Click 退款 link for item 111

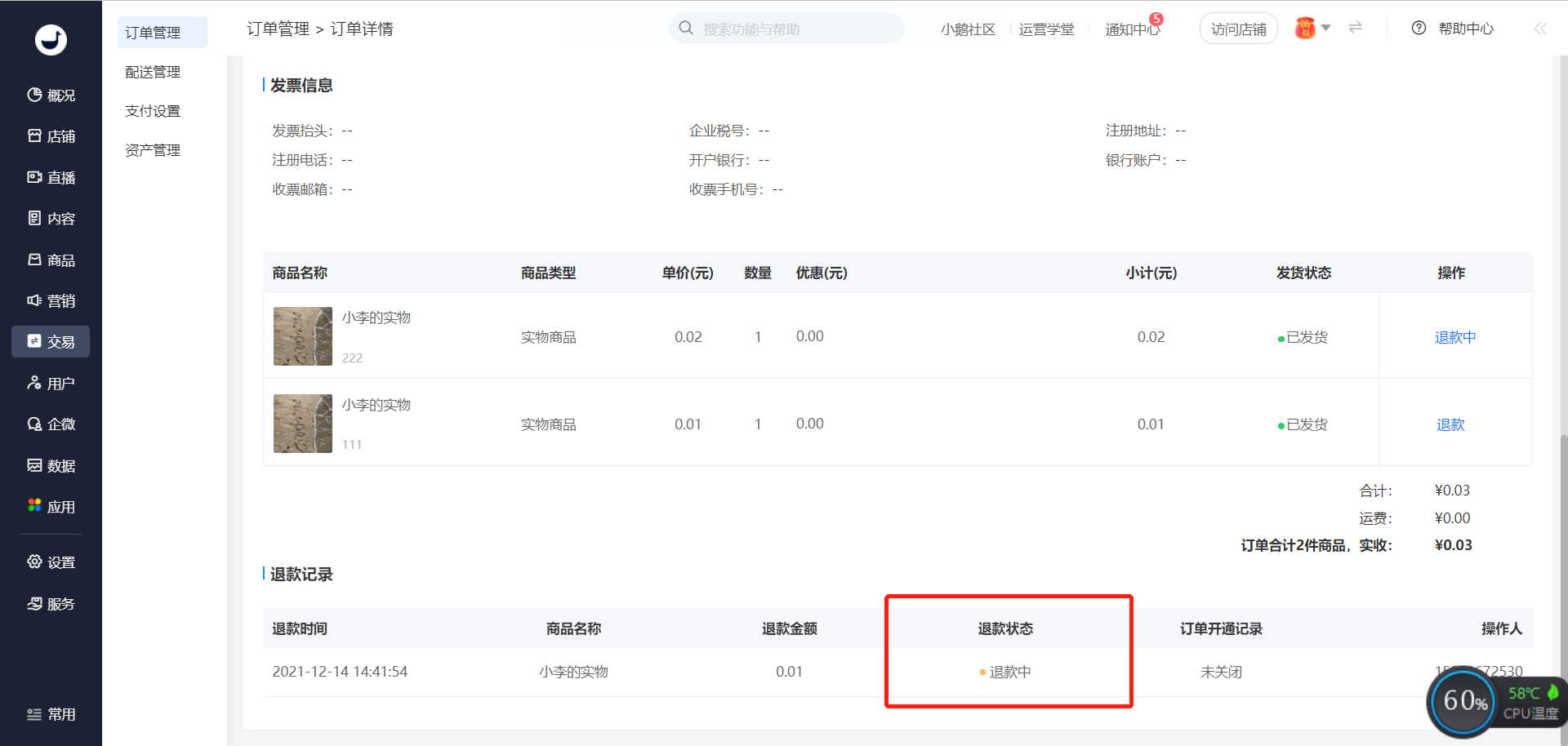(x=1450, y=424)
